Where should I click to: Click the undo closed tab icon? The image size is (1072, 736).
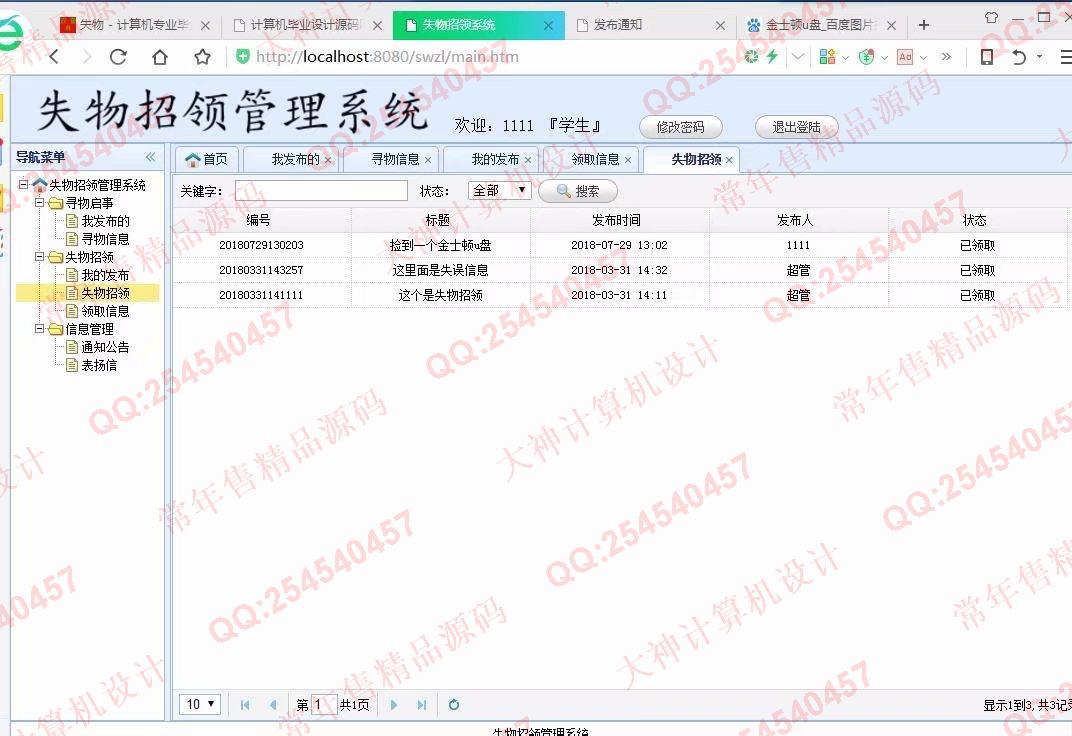tap(1019, 57)
